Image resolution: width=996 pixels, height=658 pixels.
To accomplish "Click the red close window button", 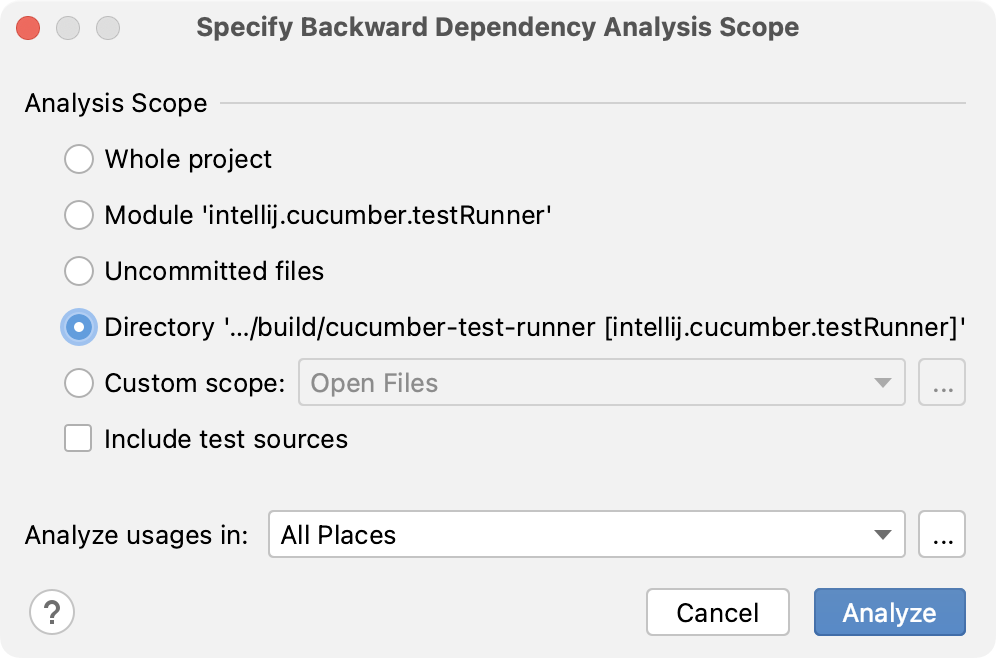I will [x=28, y=28].
